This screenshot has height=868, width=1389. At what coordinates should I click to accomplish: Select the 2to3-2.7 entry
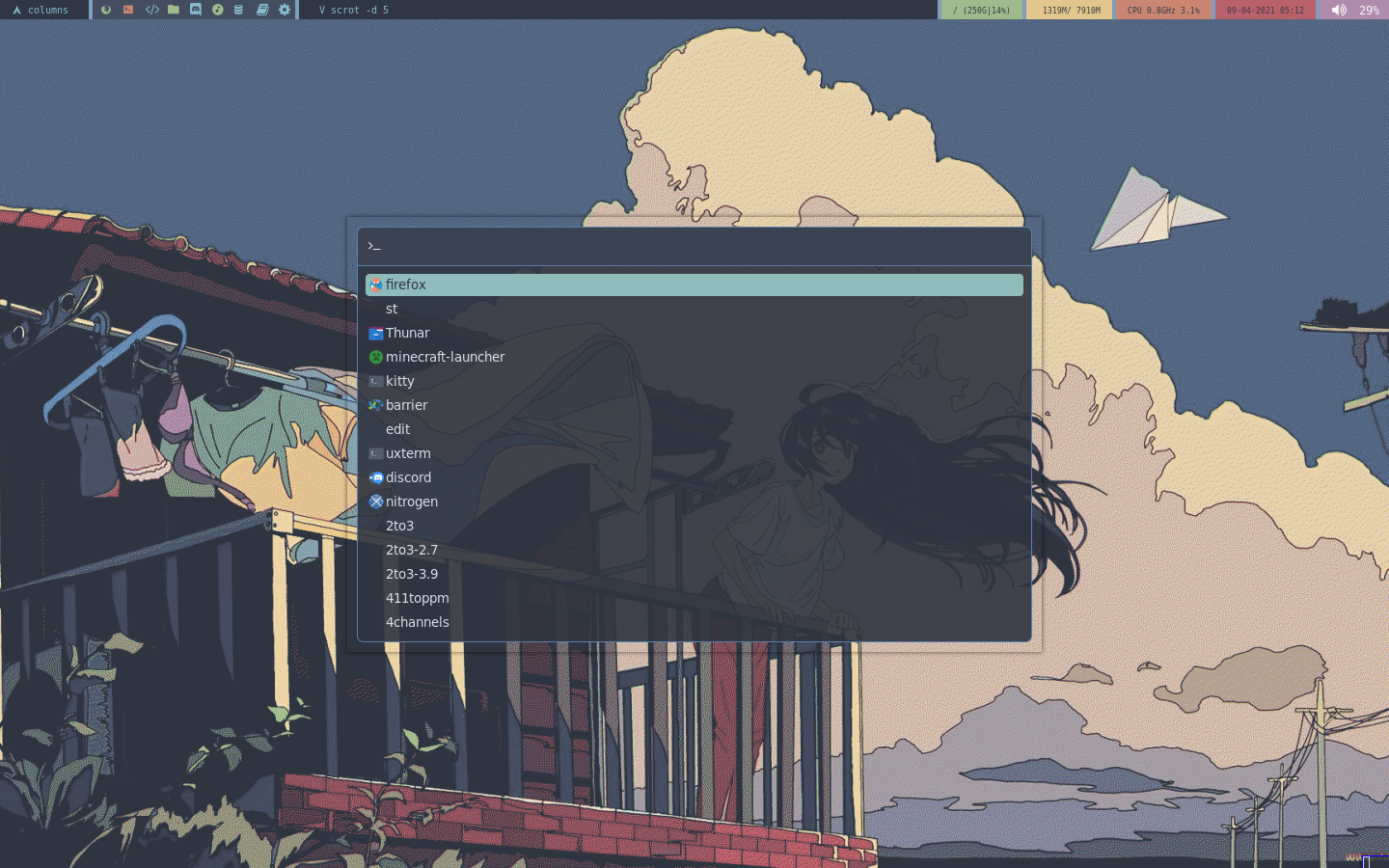pyautogui.click(x=694, y=550)
